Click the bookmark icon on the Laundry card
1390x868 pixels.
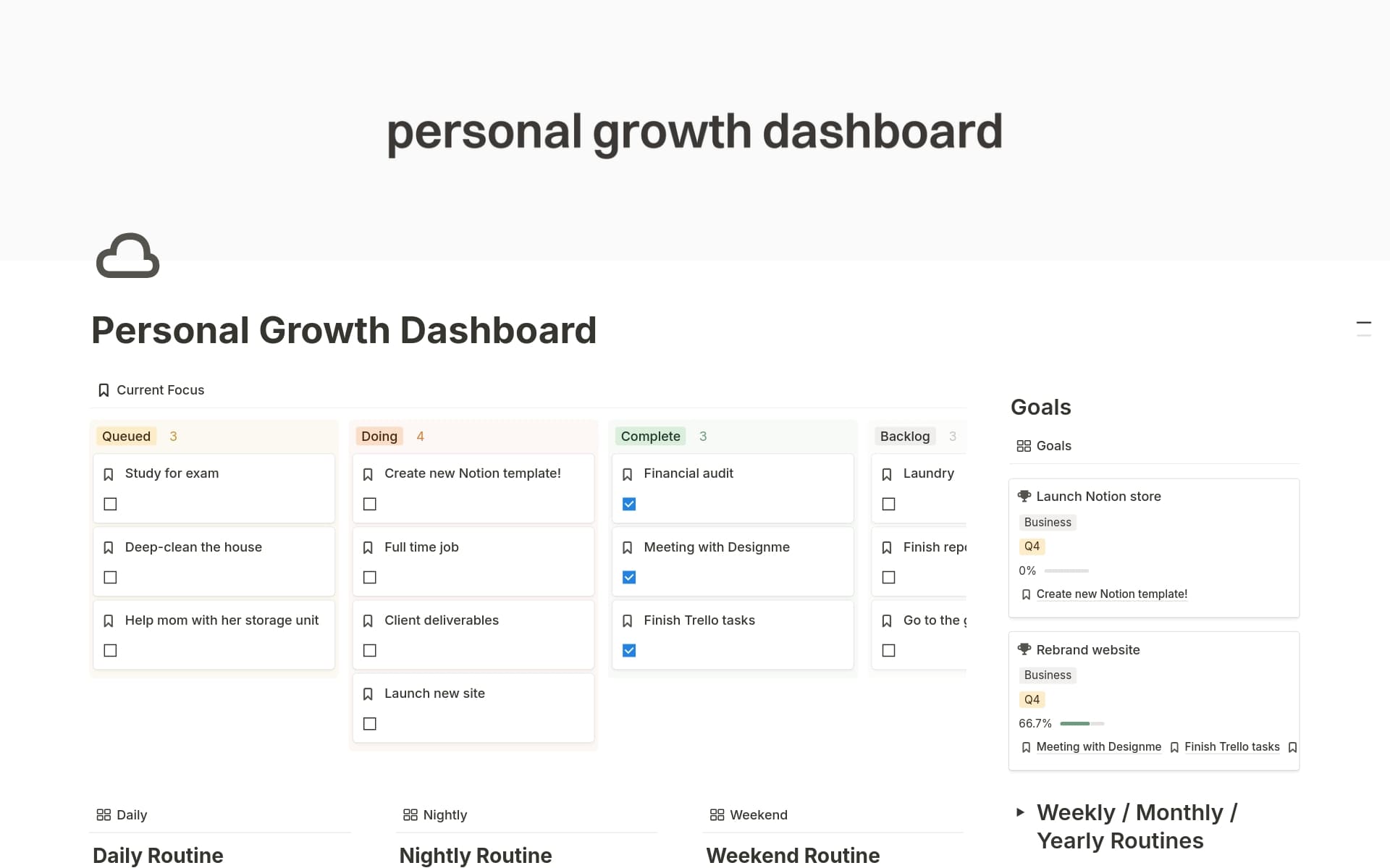[887, 473]
